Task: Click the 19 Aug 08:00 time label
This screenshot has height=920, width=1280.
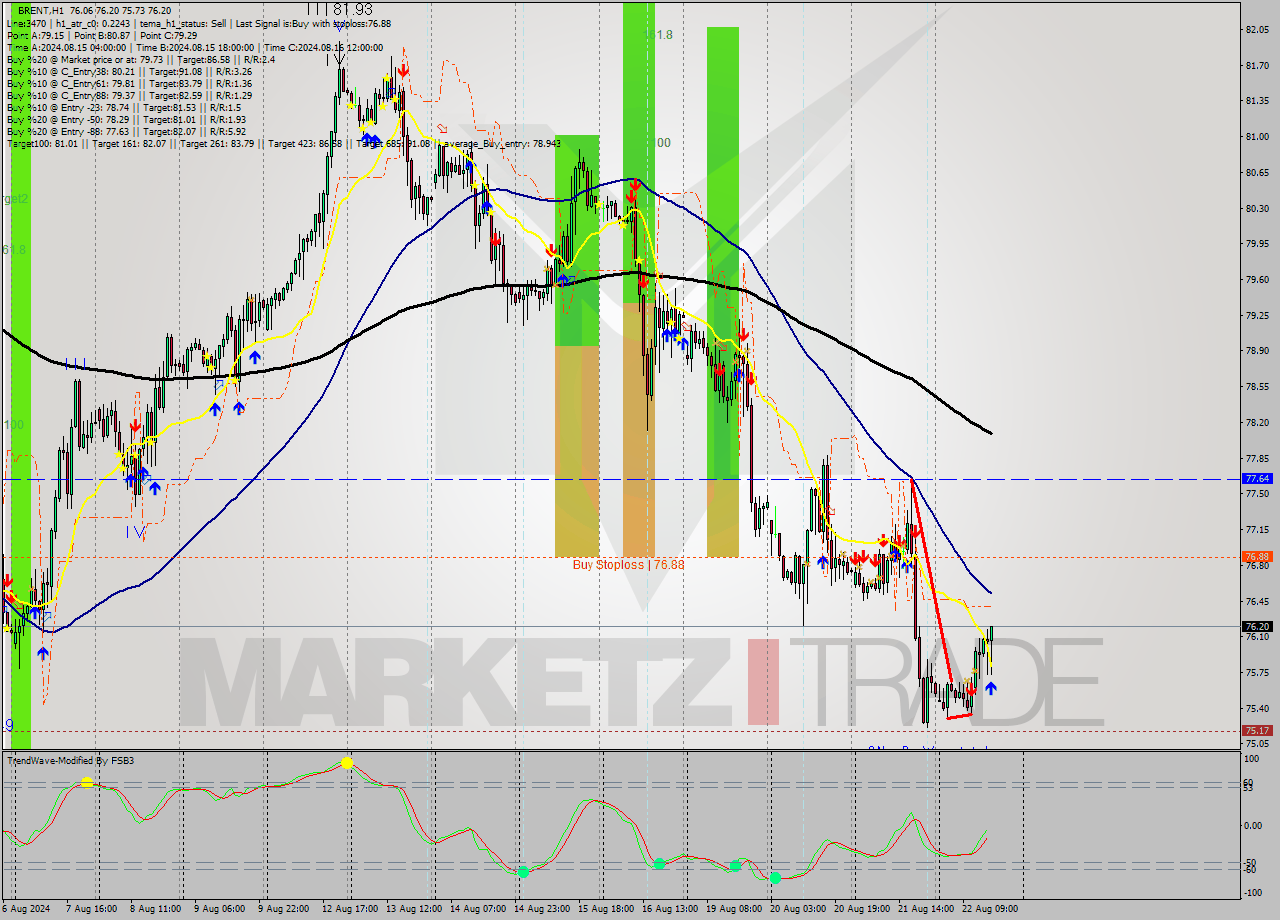Action: [735, 910]
